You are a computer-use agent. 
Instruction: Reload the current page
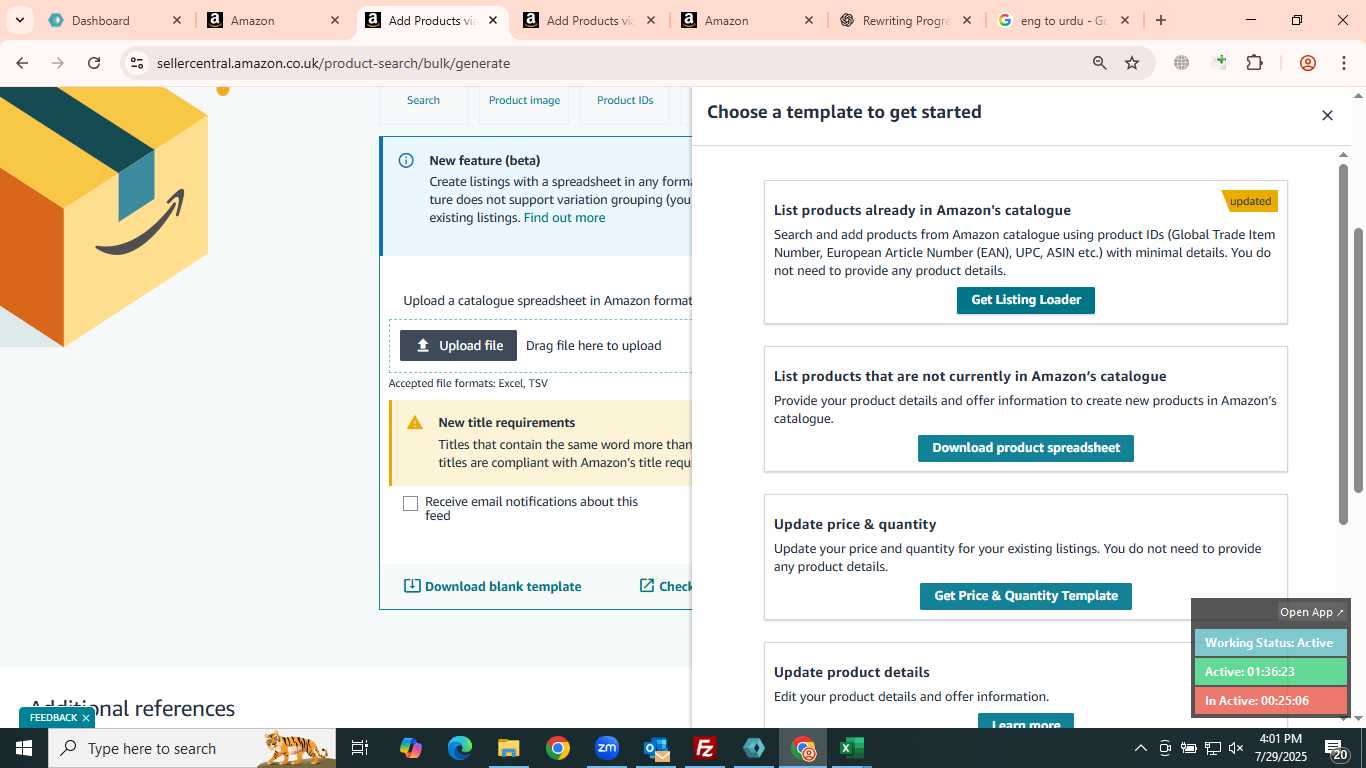(94, 63)
